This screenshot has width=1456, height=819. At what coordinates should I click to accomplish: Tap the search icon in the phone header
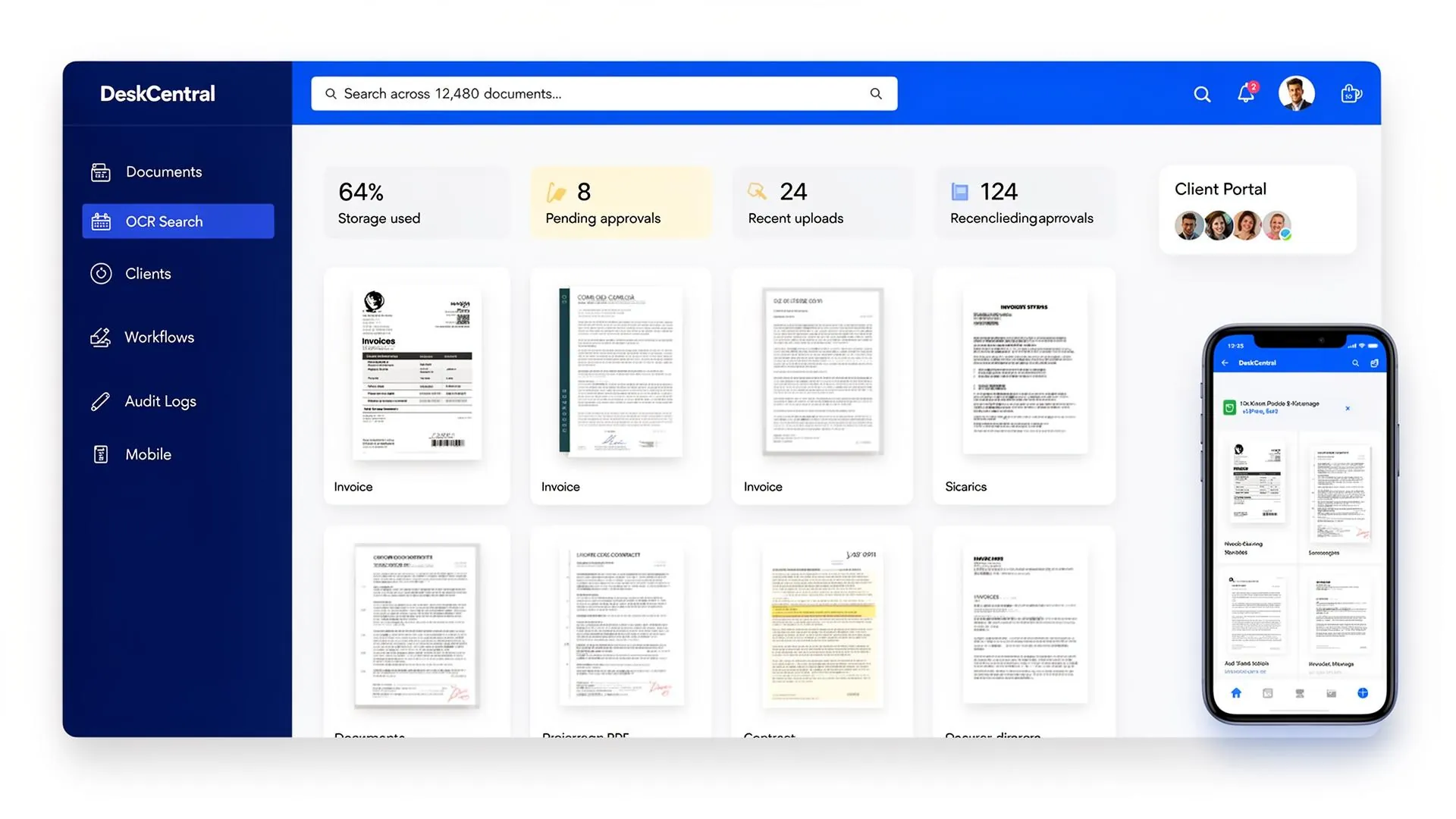pyautogui.click(x=1355, y=363)
